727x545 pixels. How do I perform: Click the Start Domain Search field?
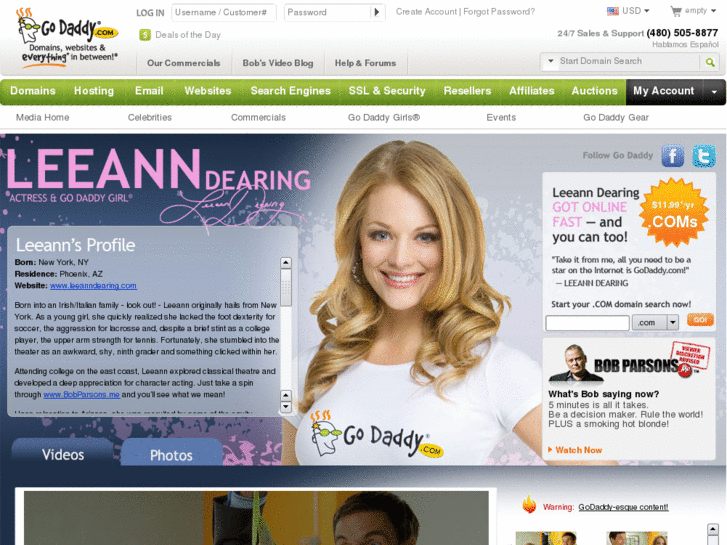(628, 61)
